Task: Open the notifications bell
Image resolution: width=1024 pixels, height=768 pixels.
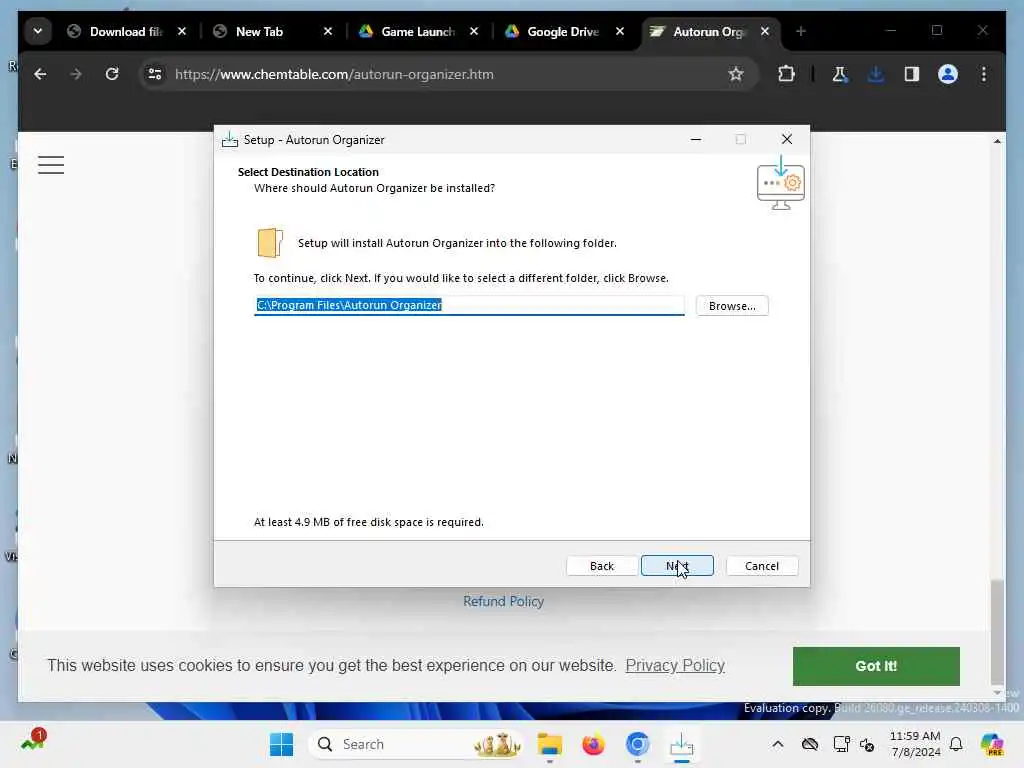Action: coord(956,744)
